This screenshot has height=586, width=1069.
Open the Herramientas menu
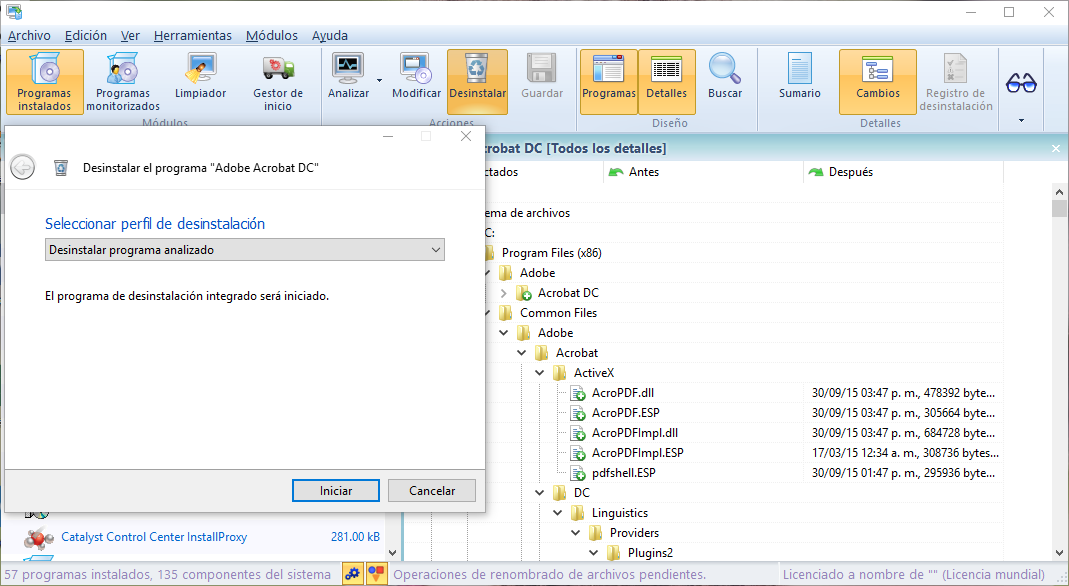coord(193,35)
